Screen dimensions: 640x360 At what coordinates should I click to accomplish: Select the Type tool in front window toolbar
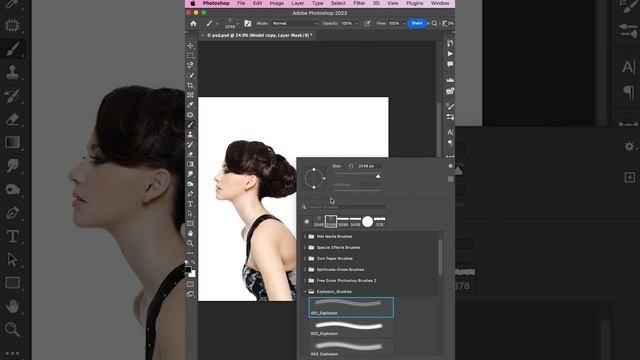(x=190, y=204)
